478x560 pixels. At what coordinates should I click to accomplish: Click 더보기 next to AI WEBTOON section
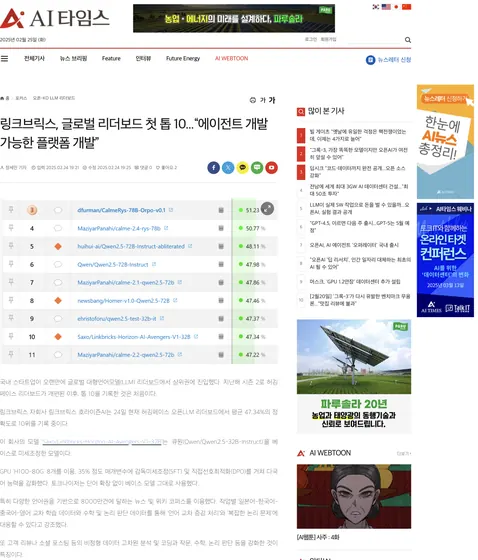(x=404, y=454)
